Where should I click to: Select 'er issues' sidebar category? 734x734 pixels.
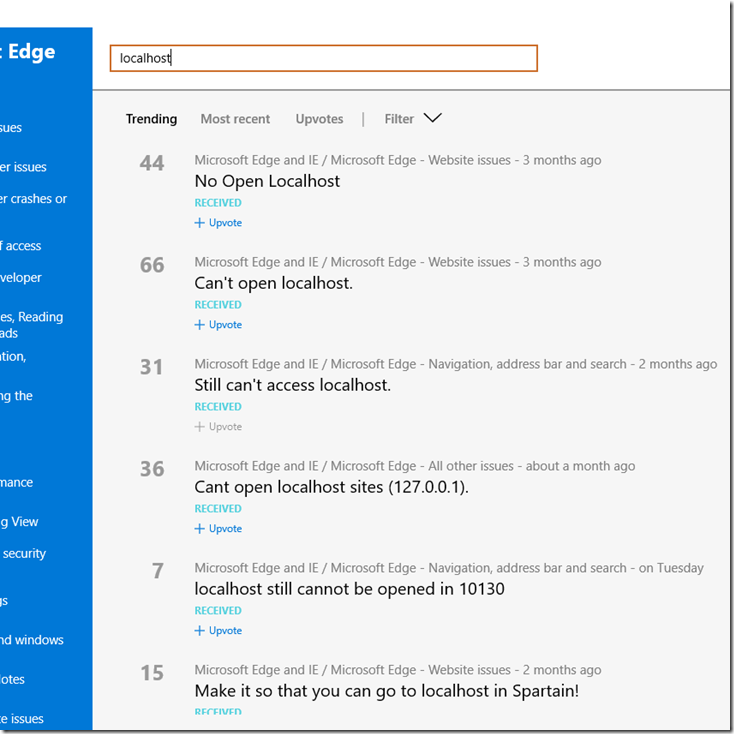click(x=23, y=168)
